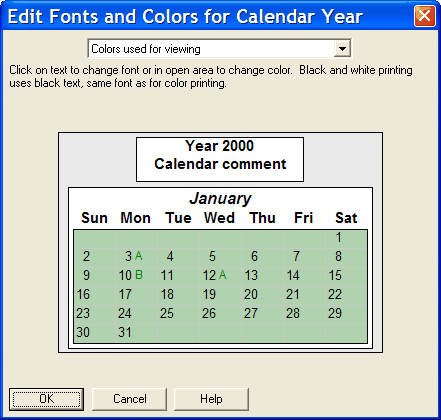Click the 'Sat' weekday header
This screenshot has width=441, height=420.
click(346, 218)
